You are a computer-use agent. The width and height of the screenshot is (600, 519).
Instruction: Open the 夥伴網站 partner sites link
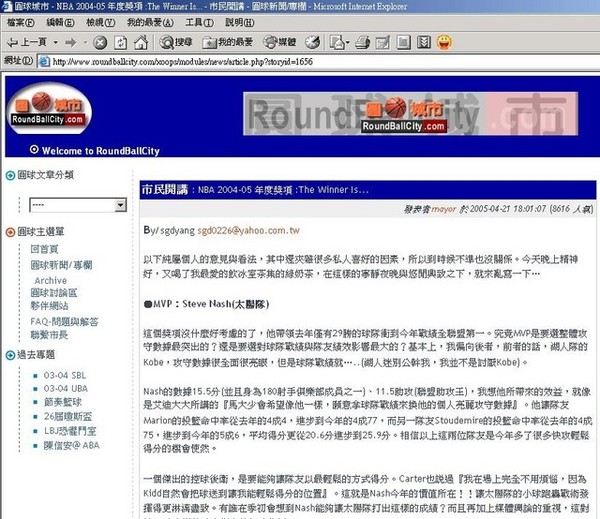click(x=49, y=306)
